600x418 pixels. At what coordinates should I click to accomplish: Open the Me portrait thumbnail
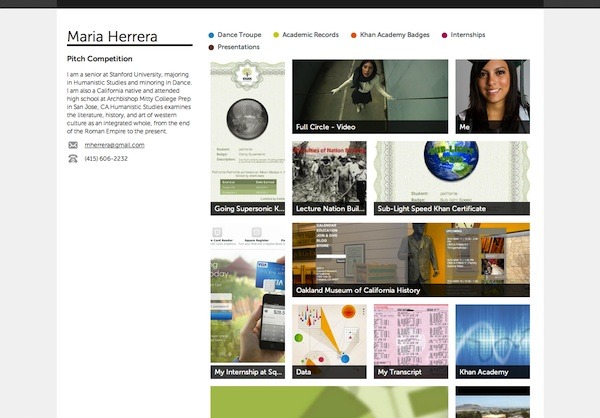pos(492,96)
